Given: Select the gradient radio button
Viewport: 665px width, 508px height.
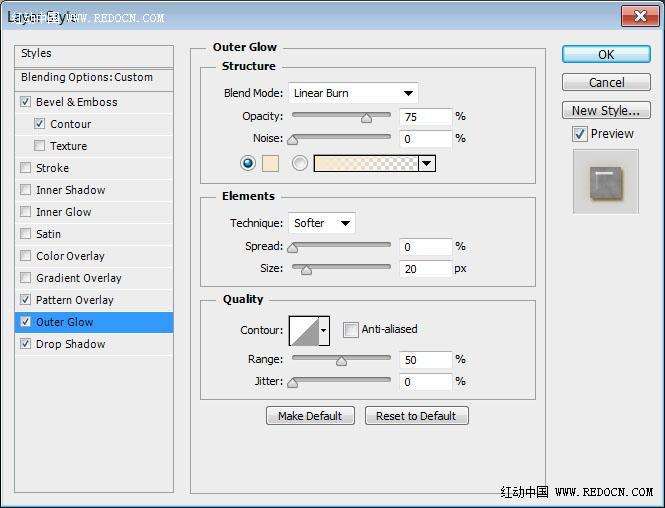Looking at the screenshot, I should [x=300, y=163].
